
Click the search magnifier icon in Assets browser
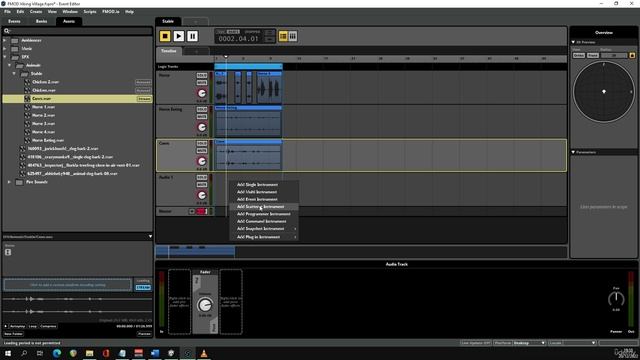click(7, 31)
